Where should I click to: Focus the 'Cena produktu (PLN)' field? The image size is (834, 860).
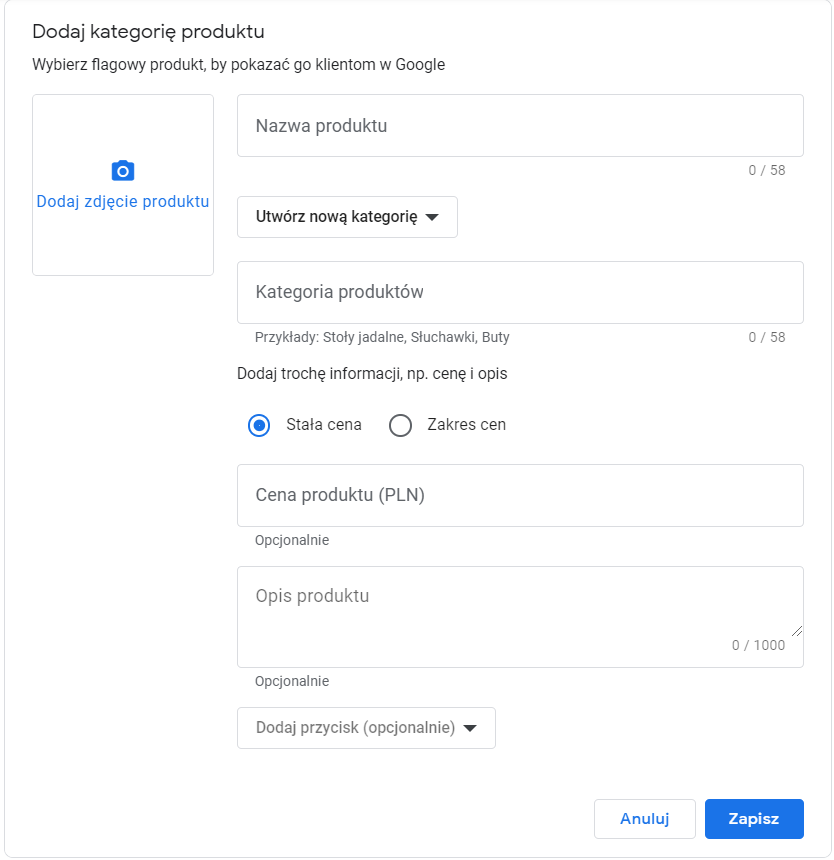coord(520,495)
